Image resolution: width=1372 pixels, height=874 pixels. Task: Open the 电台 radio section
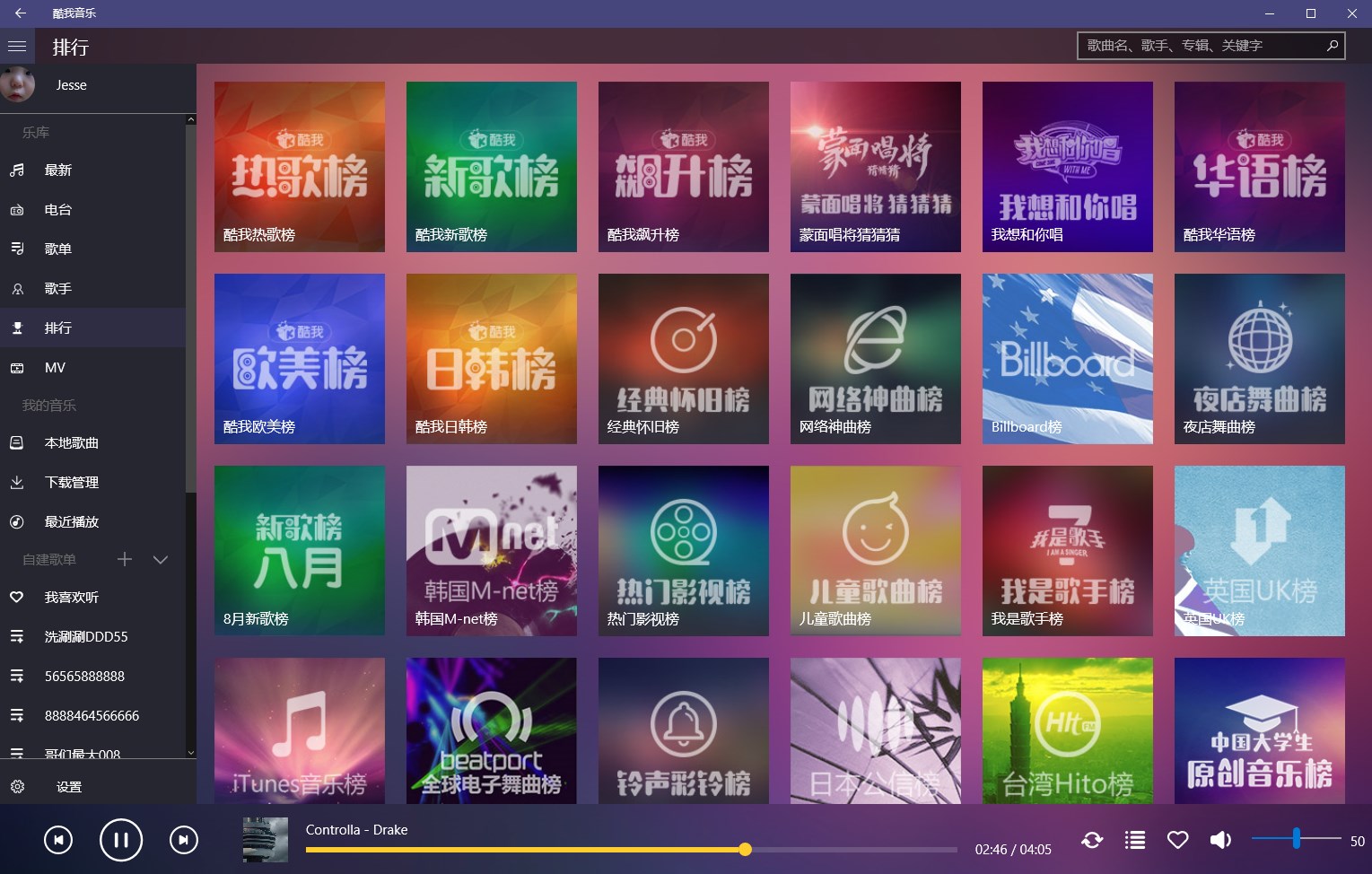[92, 209]
